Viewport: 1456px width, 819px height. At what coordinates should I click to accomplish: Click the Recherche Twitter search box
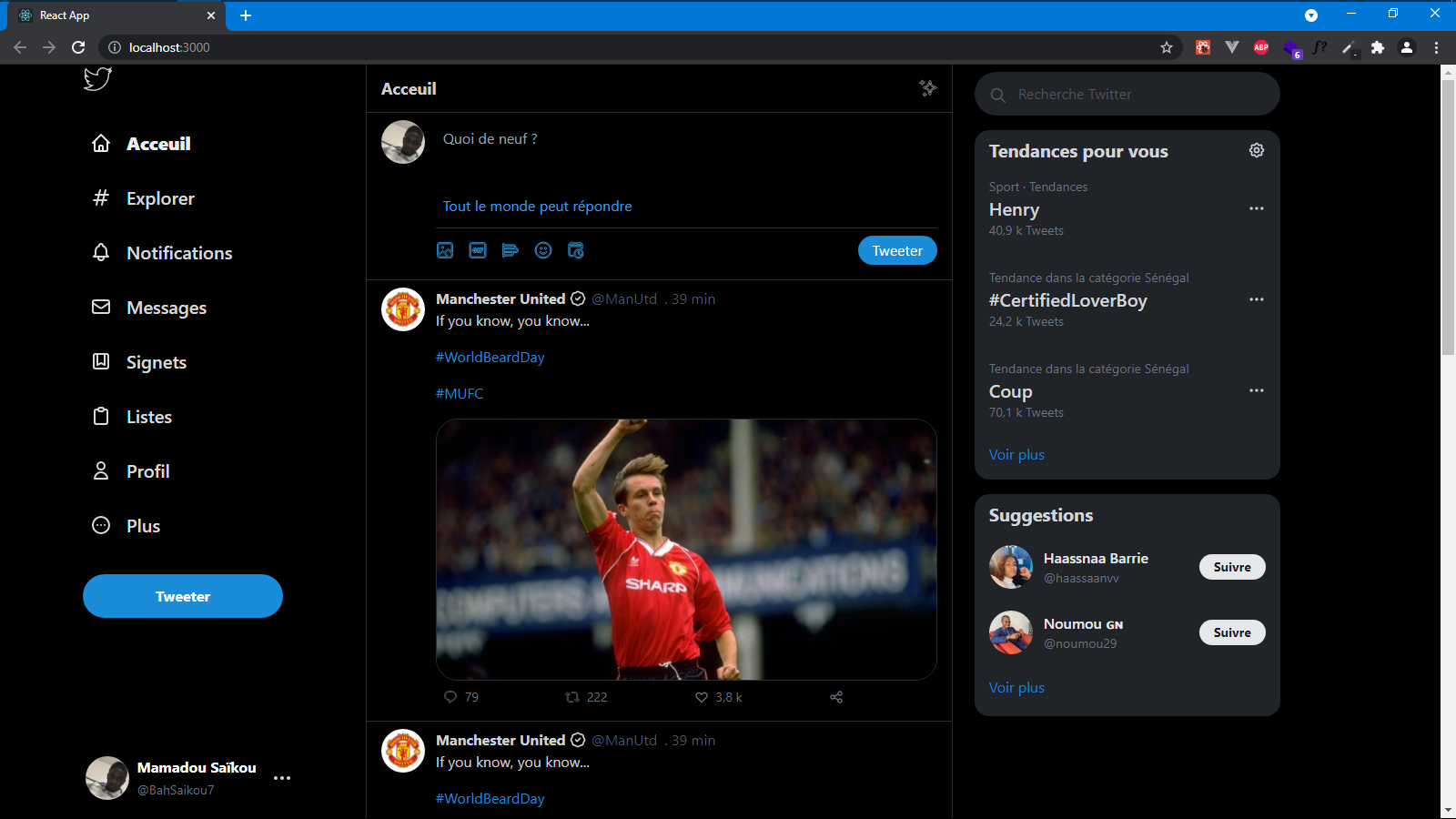[1127, 94]
